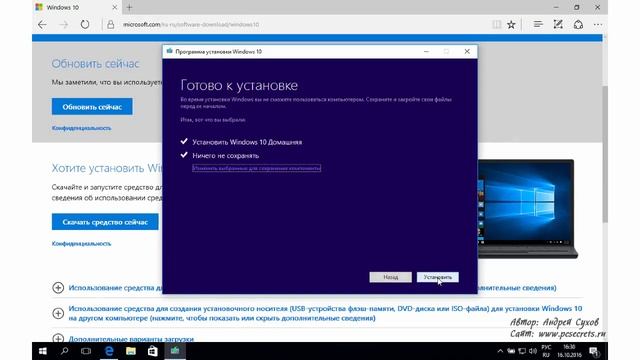Screen dimensions: 640x360
Task: Expand section about creating installation media
Action: coord(58,313)
